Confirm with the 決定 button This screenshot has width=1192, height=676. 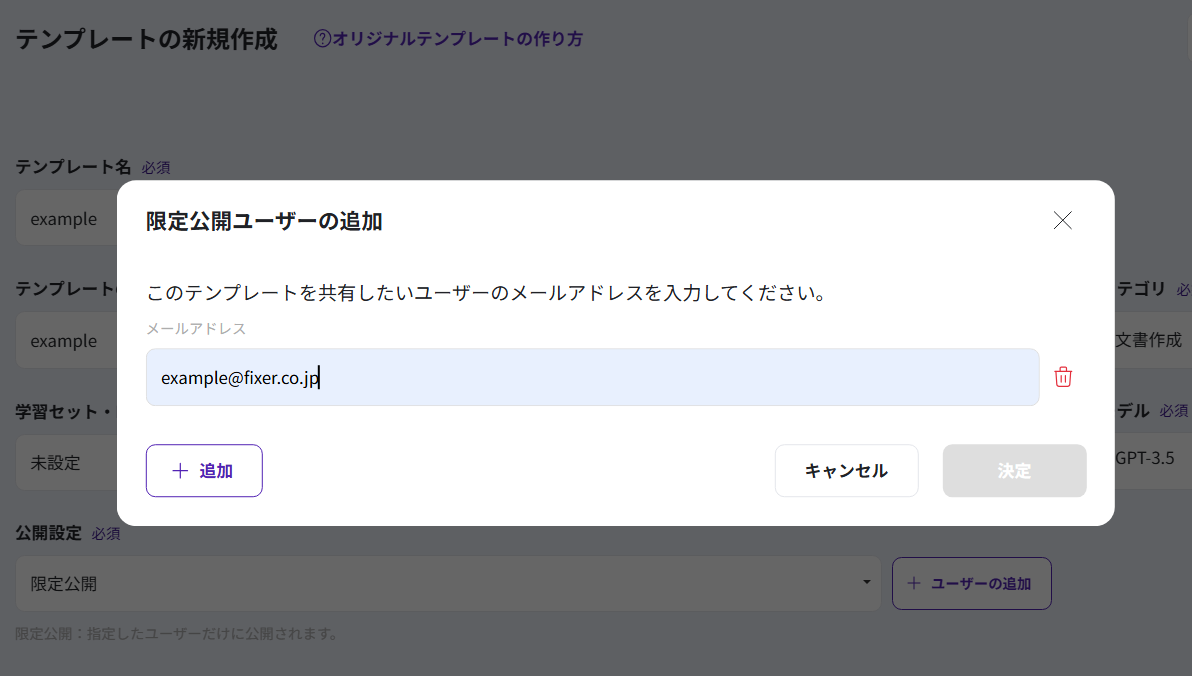tap(1014, 471)
